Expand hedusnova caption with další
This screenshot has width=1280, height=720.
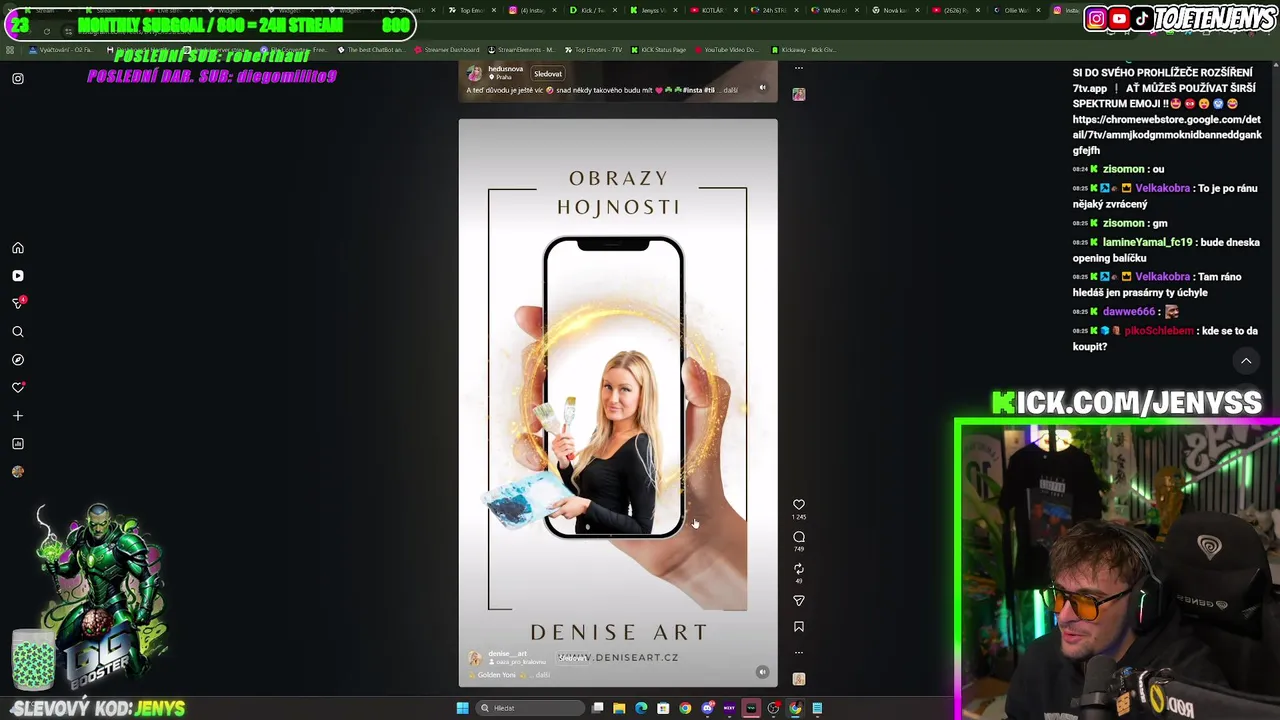731,90
